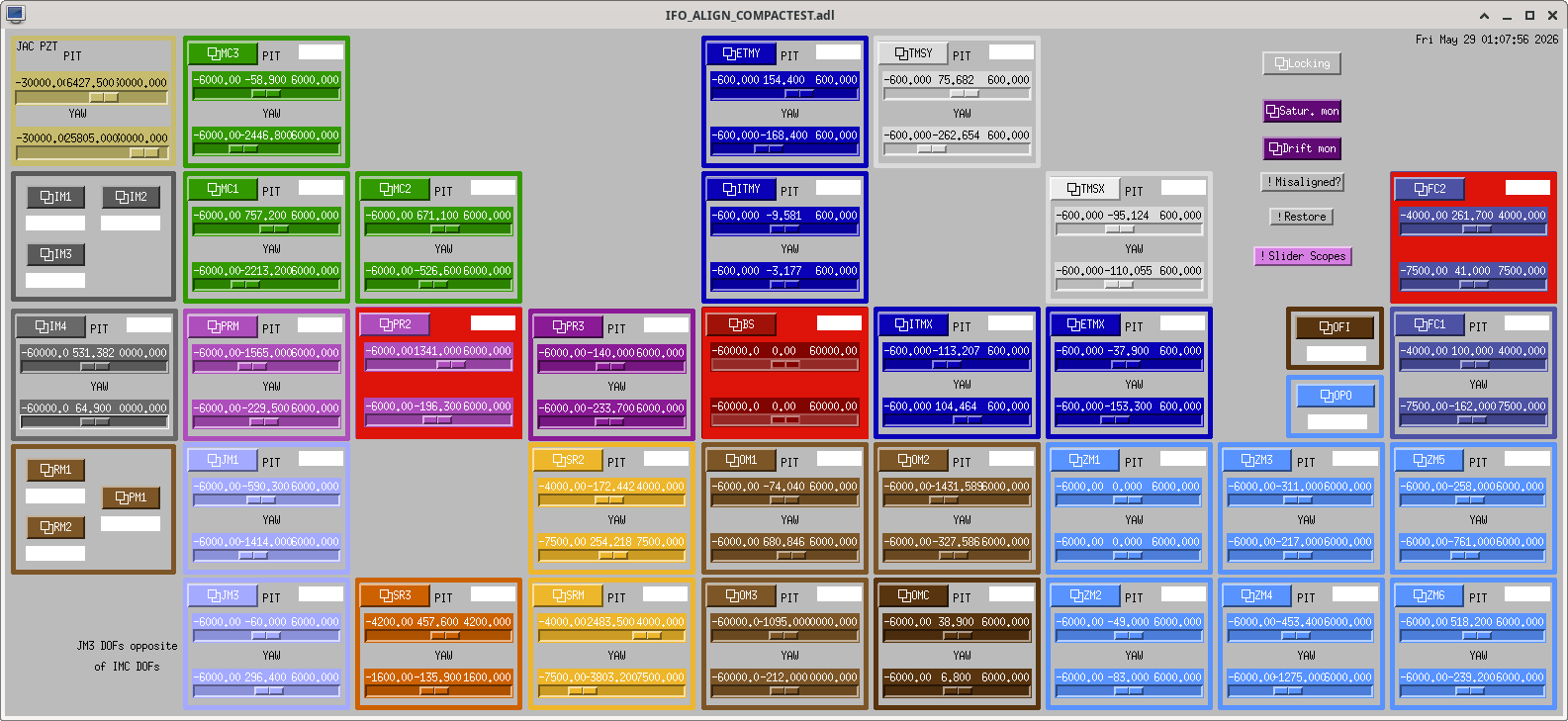Screen dimensions: 1568x721
Task: Open the IM3 related display
Action: coord(55,254)
